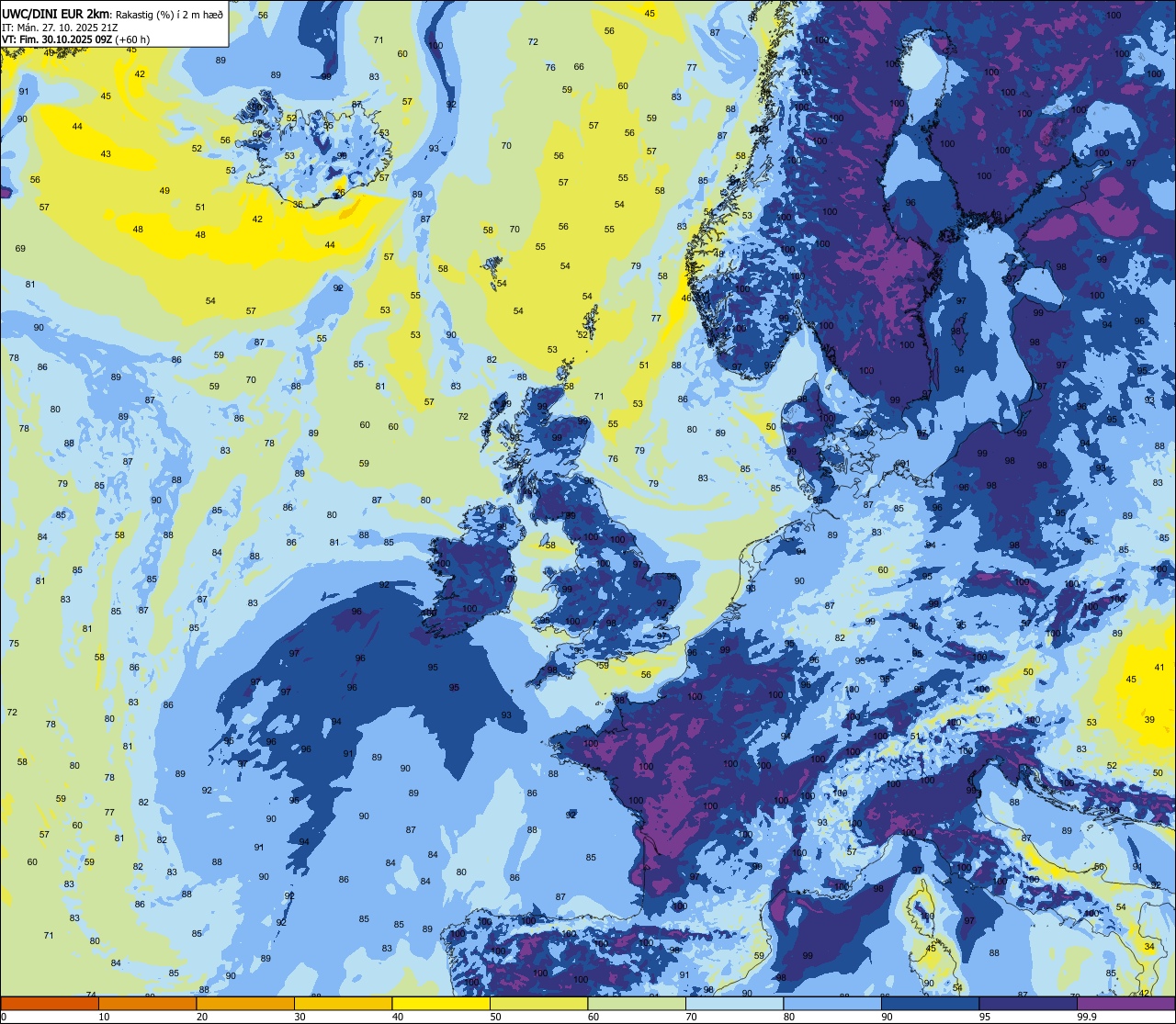Click the 10–20 orange legend segment
The width and height of the screenshot is (1176, 1024).
point(147,1003)
